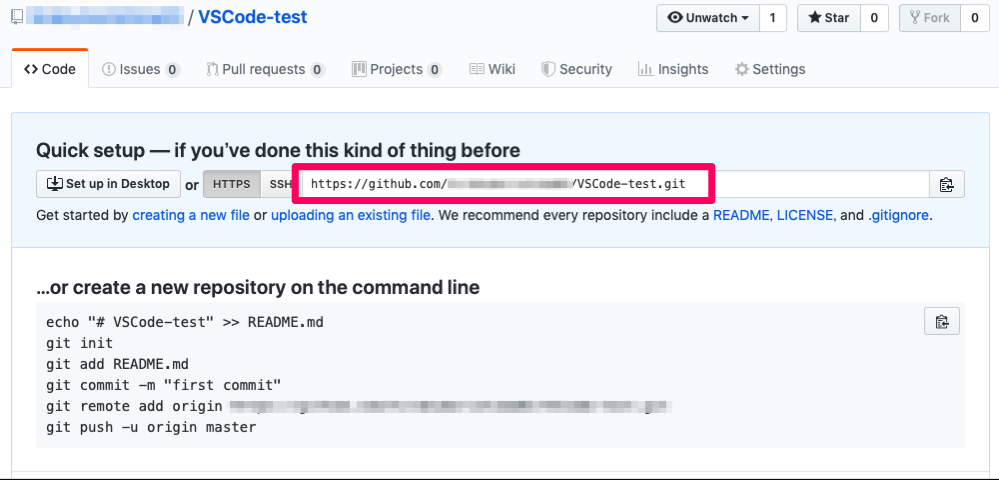Viewport: 999px width, 480px height.
Task: Open the Issues tab
Action: tap(141, 69)
